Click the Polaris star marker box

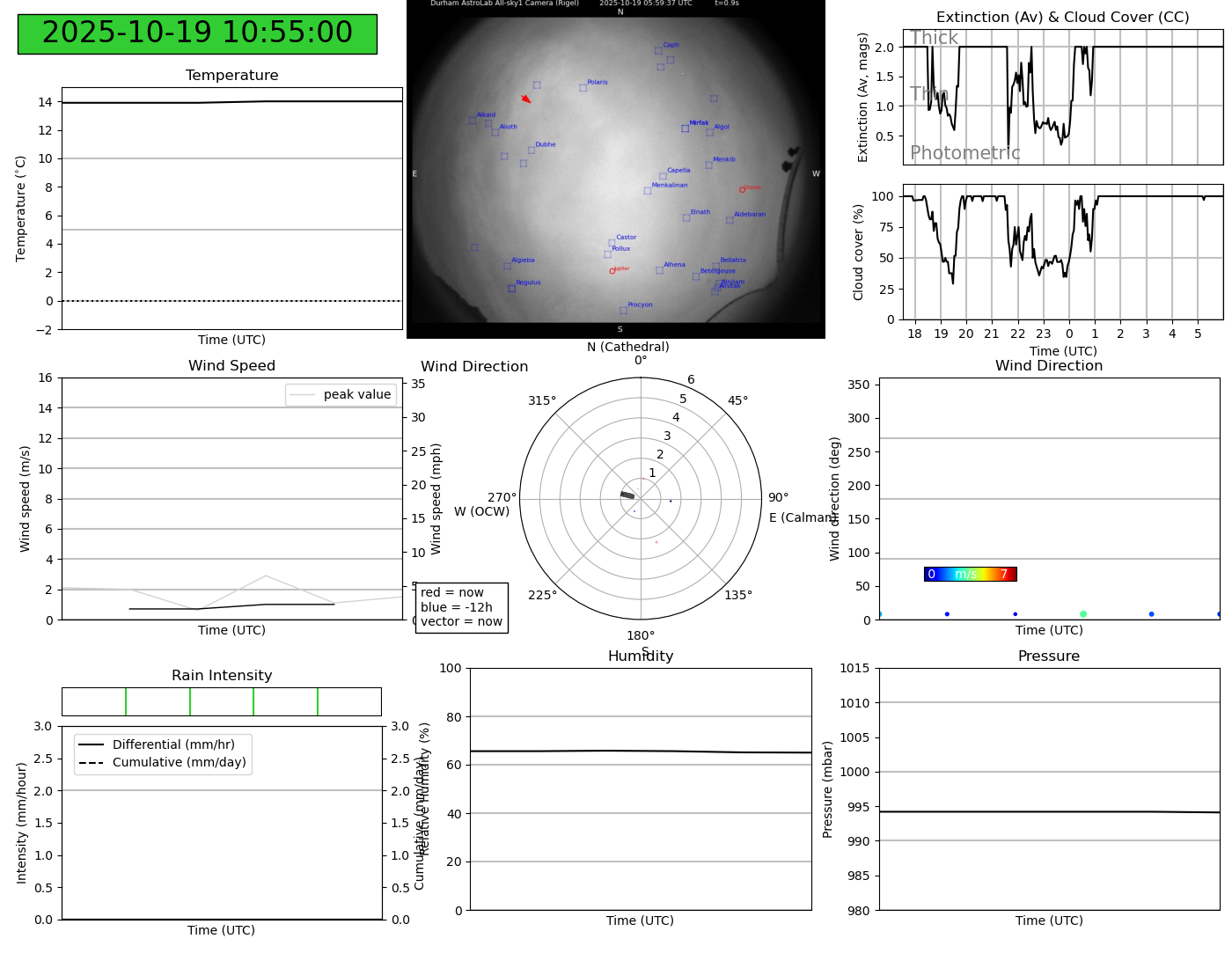(x=583, y=88)
